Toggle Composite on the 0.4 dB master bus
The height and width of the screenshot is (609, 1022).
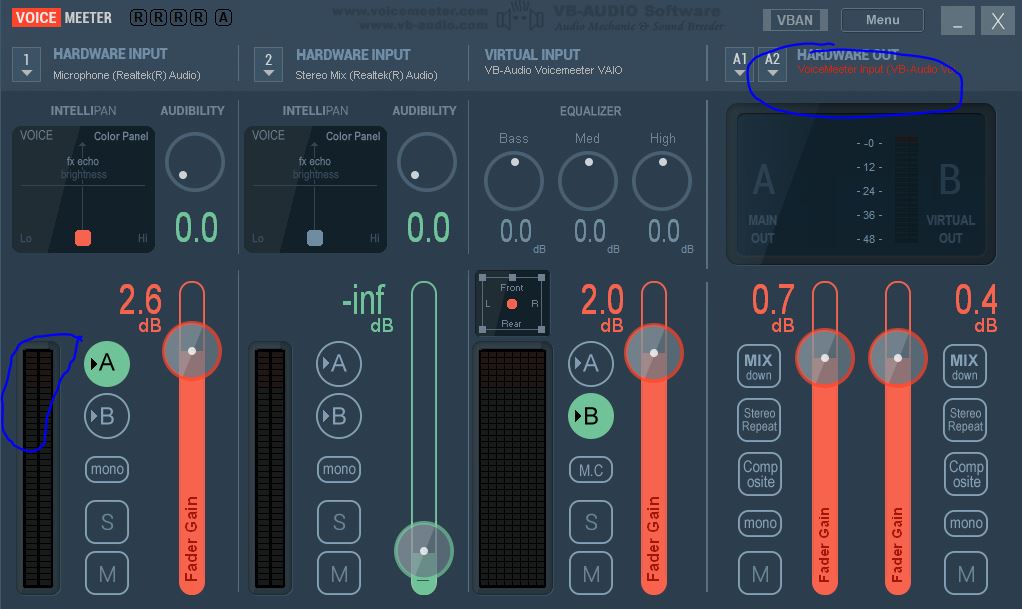pyautogui.click(x=966, y=474)
